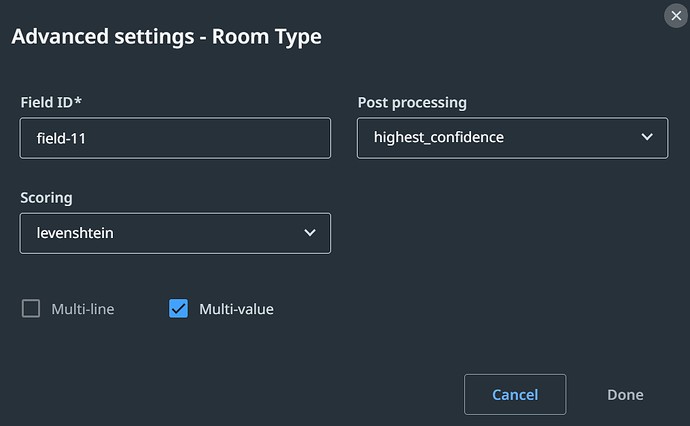The image size is (690, 426).
Task: Place cursor in the field-11 text
Action: pyautogui.click(x=61, y=139)
